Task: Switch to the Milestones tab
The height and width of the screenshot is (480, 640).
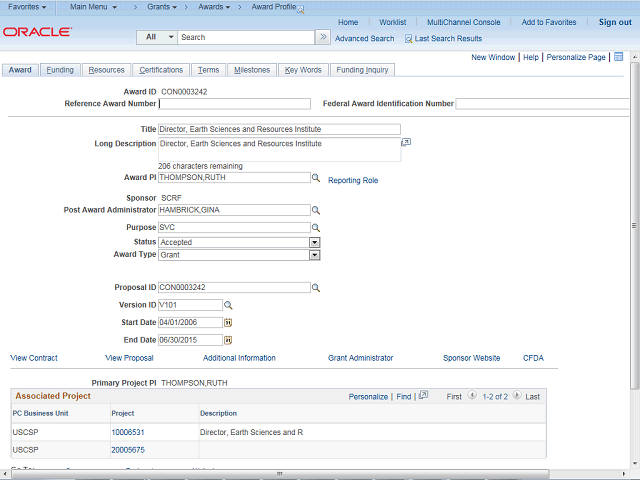Action: 251,70
